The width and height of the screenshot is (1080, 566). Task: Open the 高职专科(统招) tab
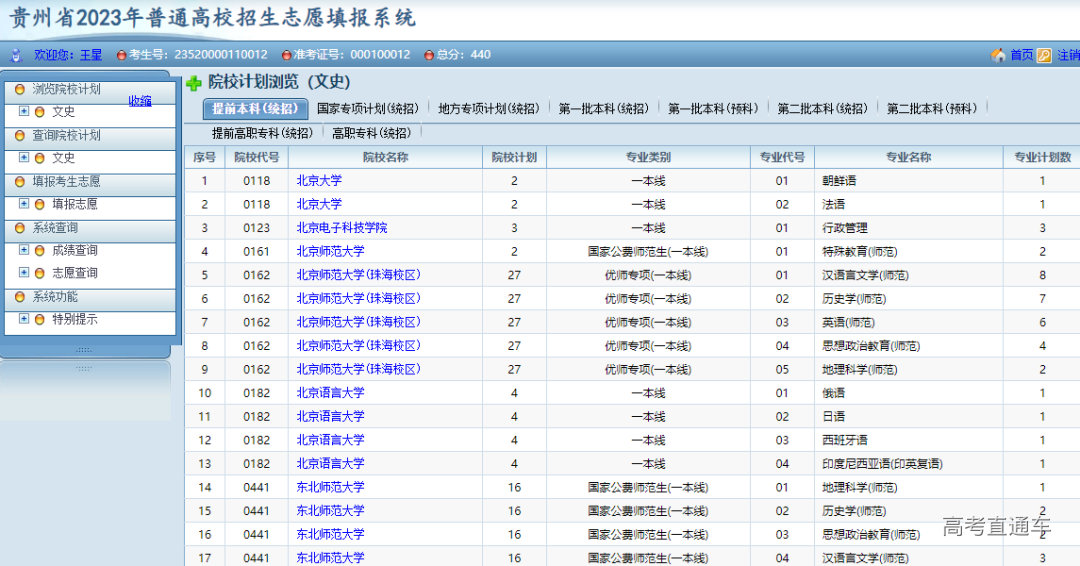[x=371, y=132]
